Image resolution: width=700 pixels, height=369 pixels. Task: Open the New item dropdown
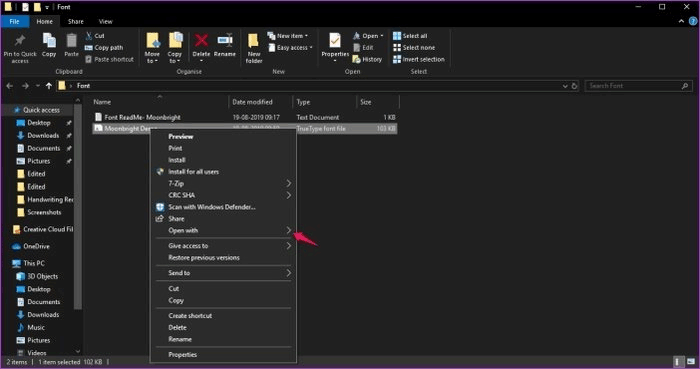(x=288, y=36)
